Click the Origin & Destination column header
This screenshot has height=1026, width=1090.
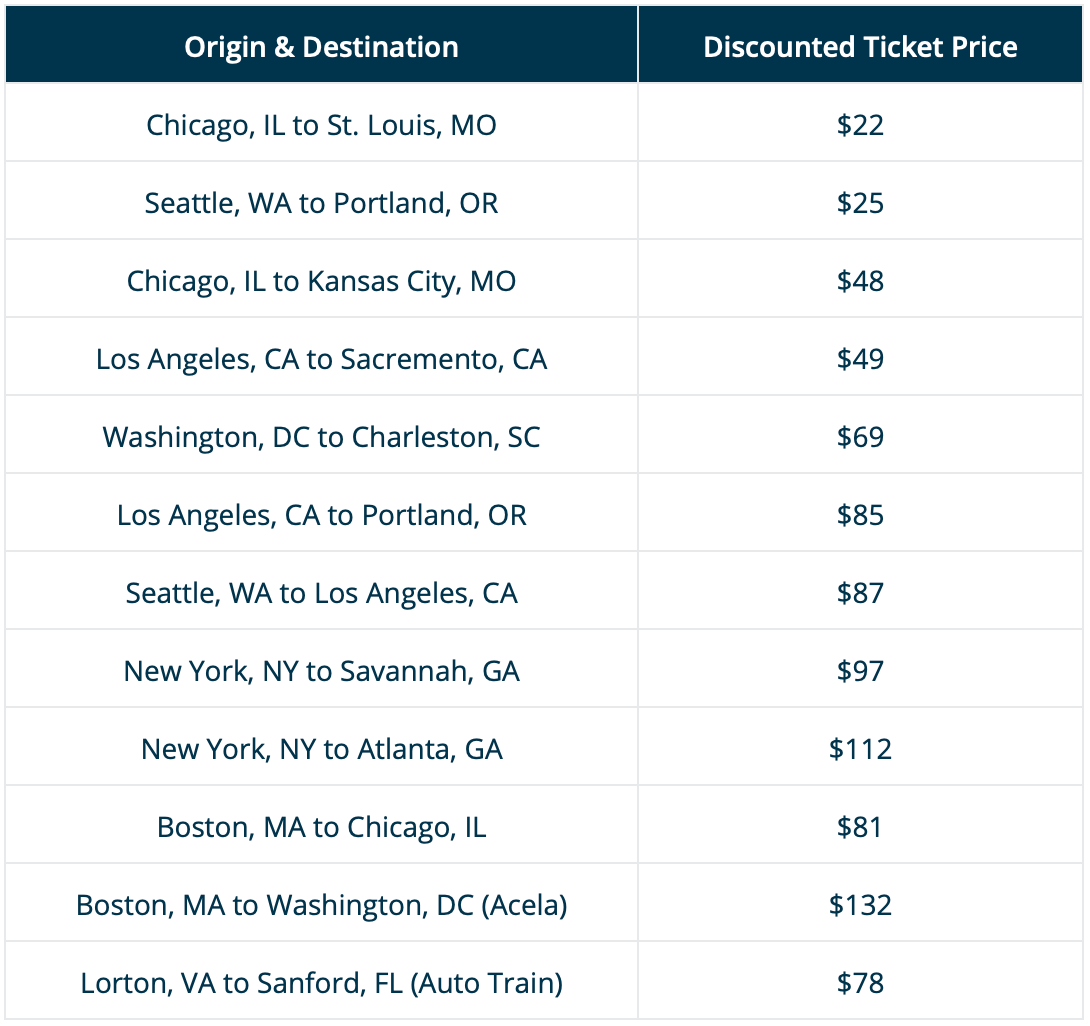321,47
